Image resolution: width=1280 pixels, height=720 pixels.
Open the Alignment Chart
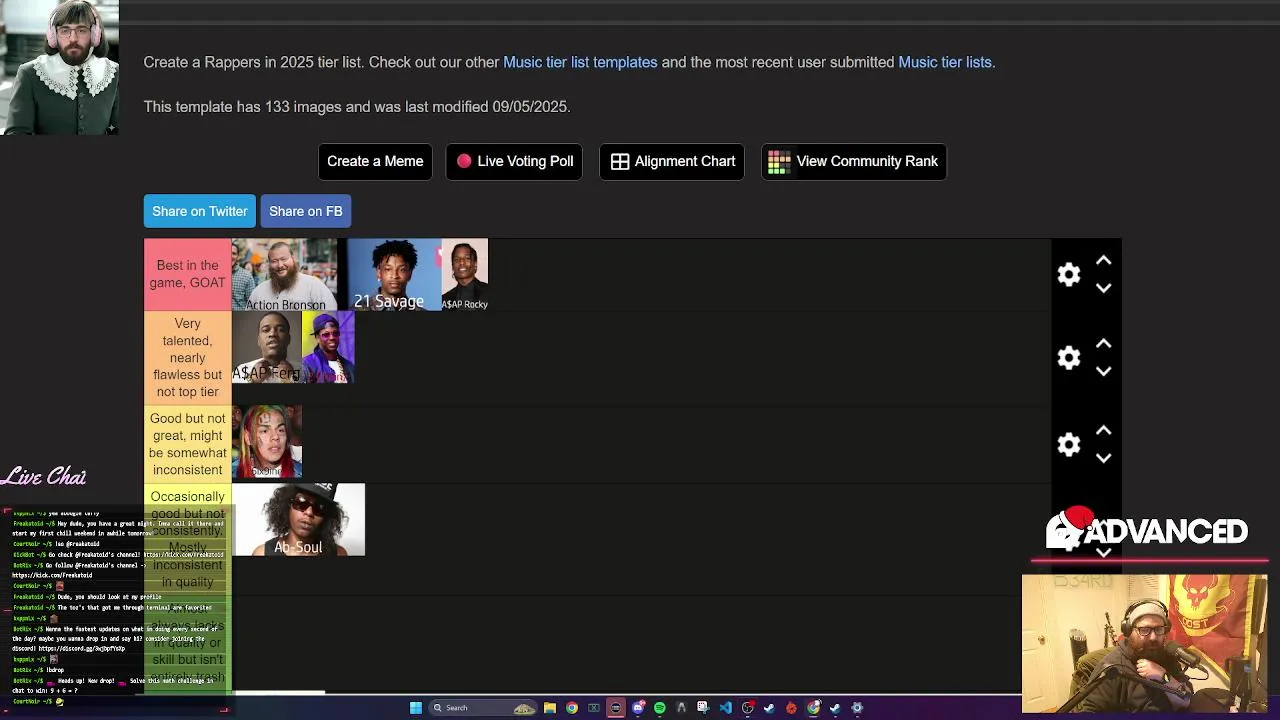coord(672,161)
